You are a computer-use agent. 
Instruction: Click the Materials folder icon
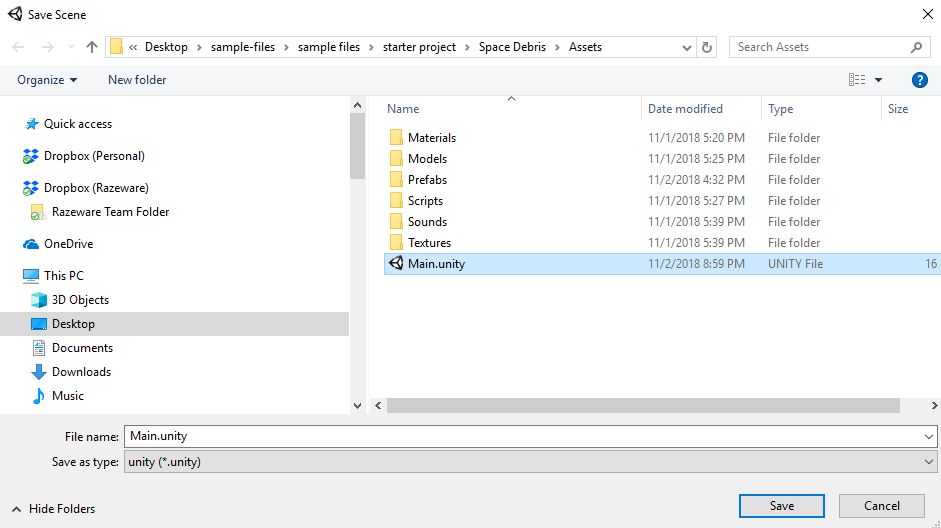click(396, 137)
